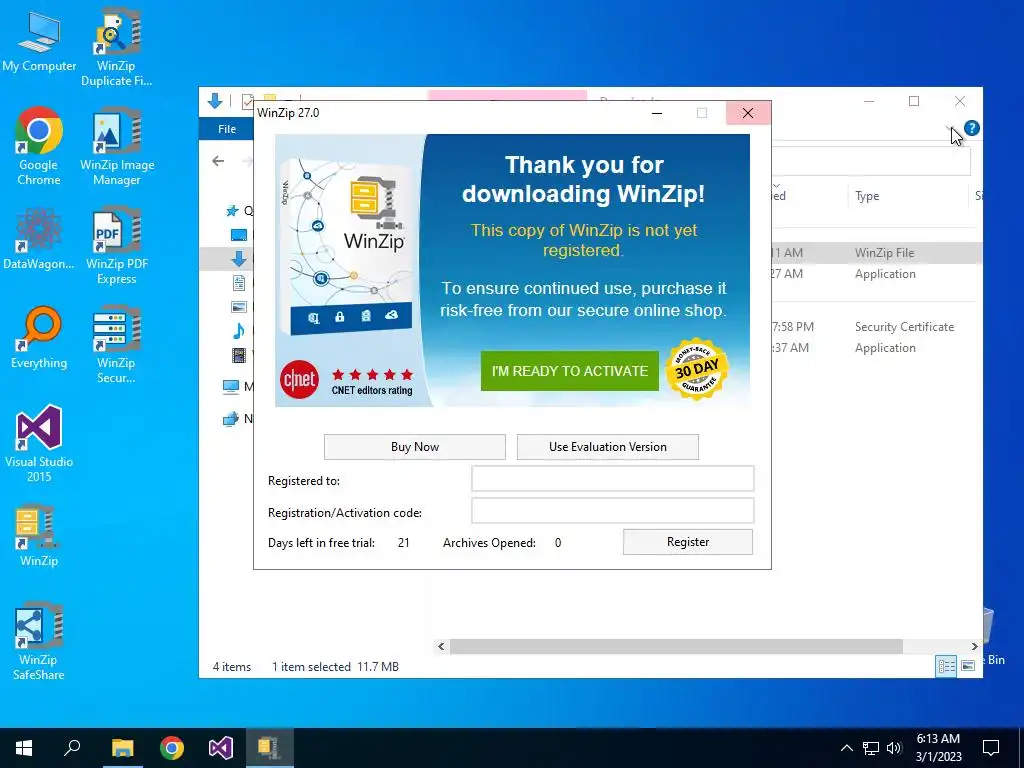Viewport: 1024px width, 768px height.
Task: Open WinZip PDF Express desktop shortcut
Action: (117, 245)
